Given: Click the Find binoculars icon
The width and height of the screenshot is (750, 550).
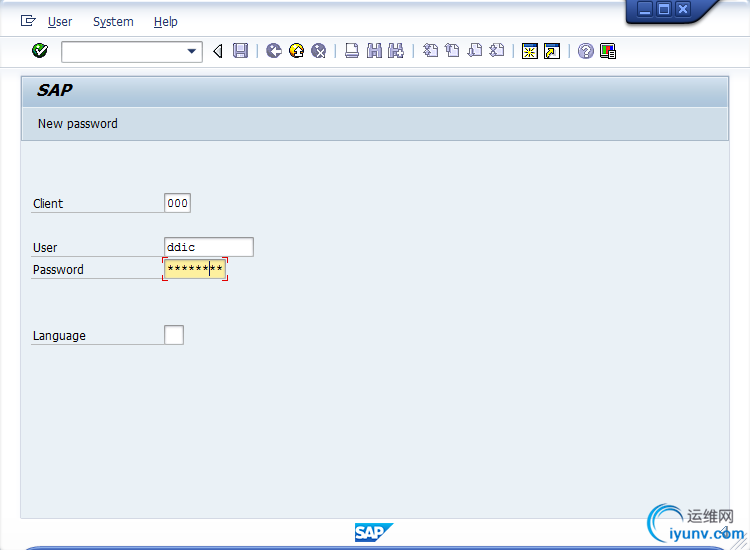Looking at the screenshot, I should click(374, 51).
